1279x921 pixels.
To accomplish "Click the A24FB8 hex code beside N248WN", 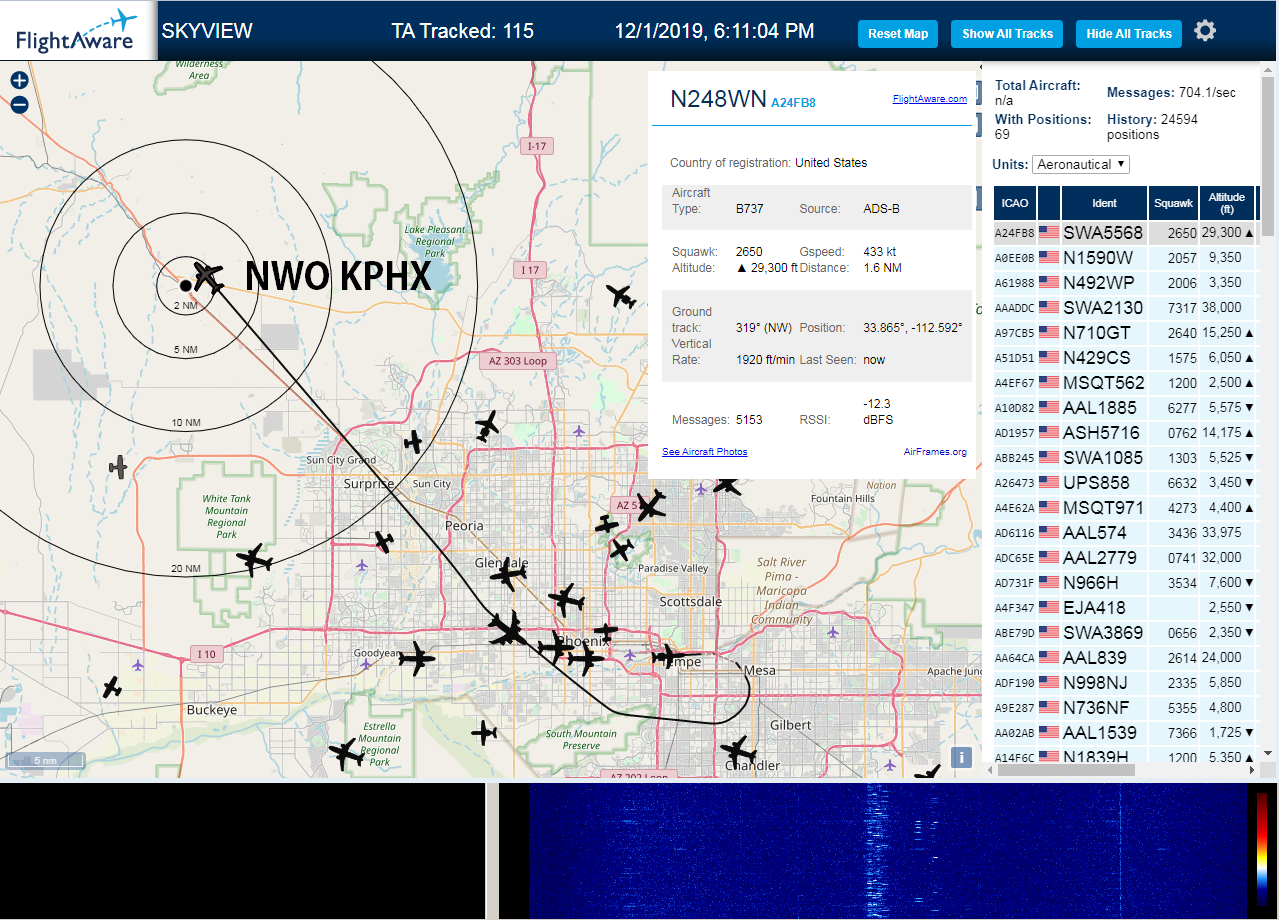I will pyautogui.click(x=793, y=103).
